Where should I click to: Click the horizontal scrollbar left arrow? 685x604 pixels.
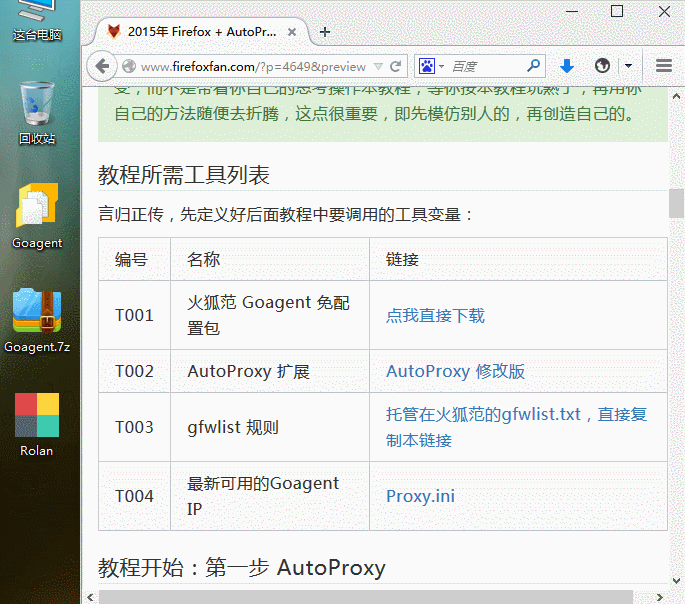click(x=90, y=597)
